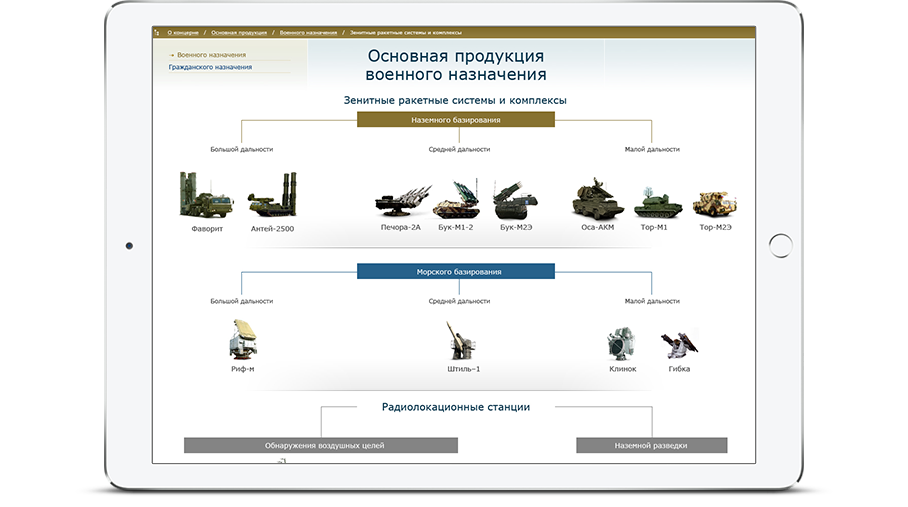908x507 pixels.
Task: Click the 'Антей-2500' label
Action: [272, 229]
